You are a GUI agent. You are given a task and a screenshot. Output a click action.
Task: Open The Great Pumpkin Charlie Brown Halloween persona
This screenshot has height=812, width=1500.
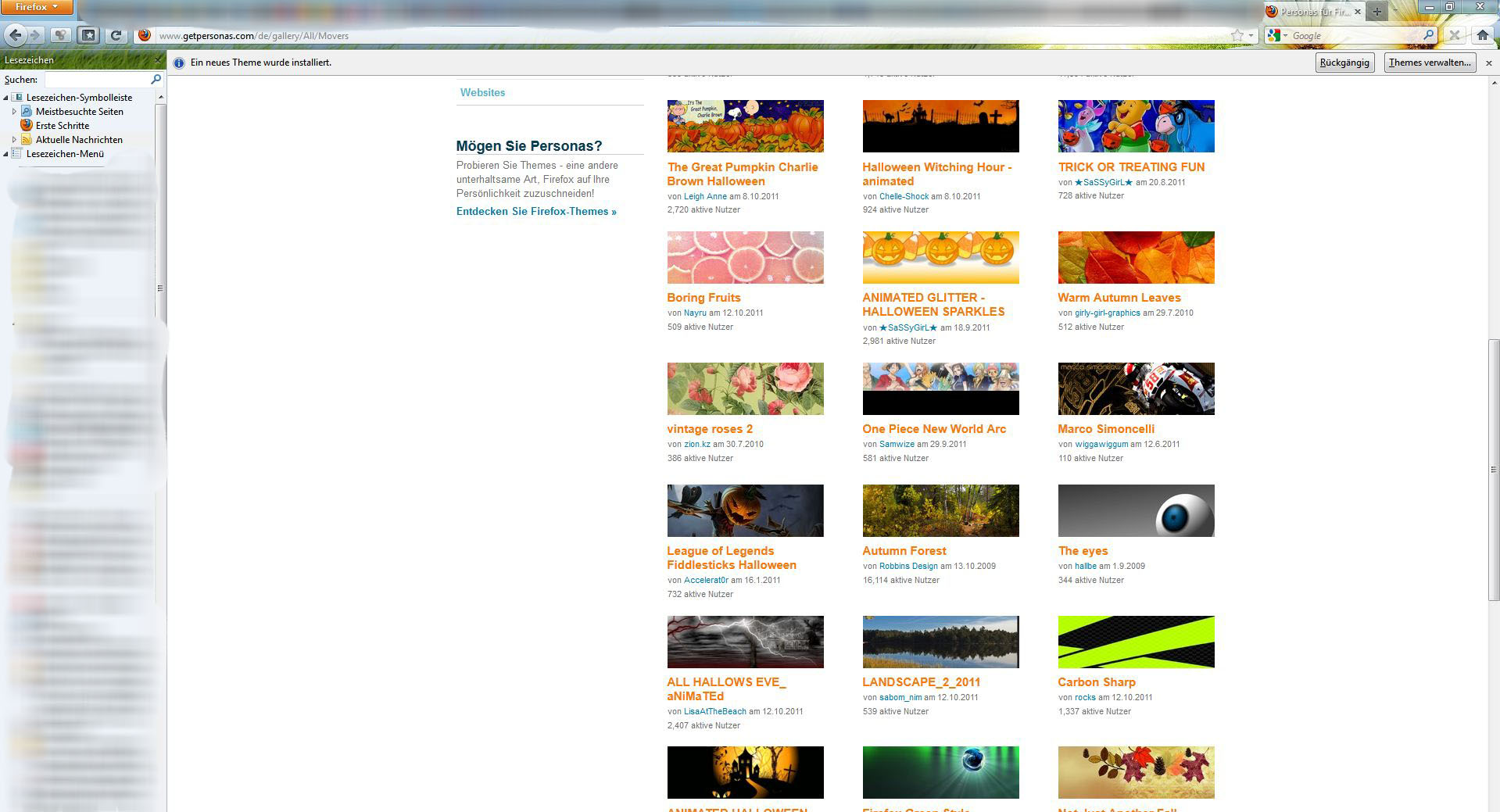click(x=743, y=174)
